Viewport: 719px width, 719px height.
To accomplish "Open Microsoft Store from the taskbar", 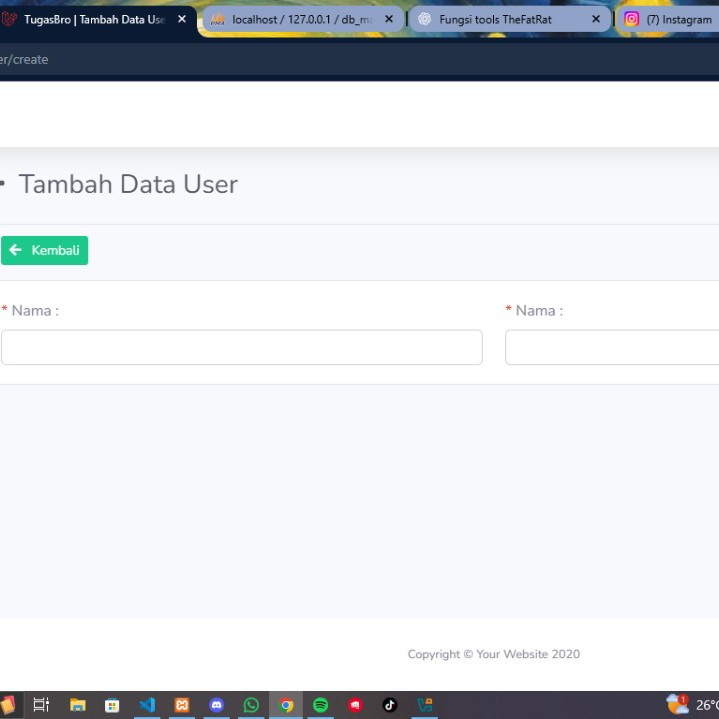I will (112, 705).
